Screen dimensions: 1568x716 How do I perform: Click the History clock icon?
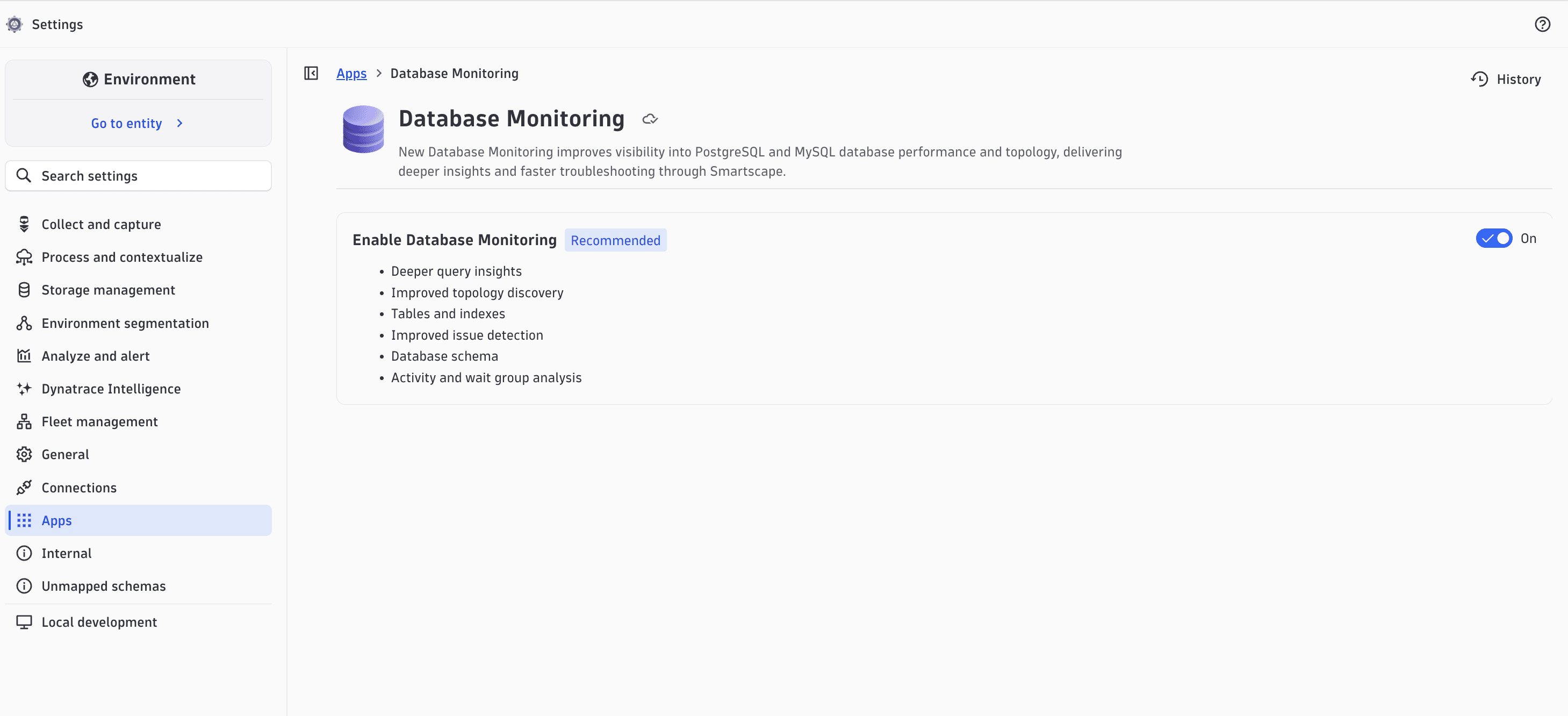[1479, 80]
